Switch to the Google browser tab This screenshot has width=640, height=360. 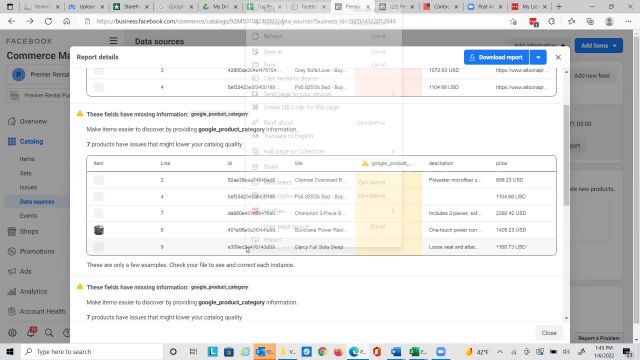pos(176,7)
